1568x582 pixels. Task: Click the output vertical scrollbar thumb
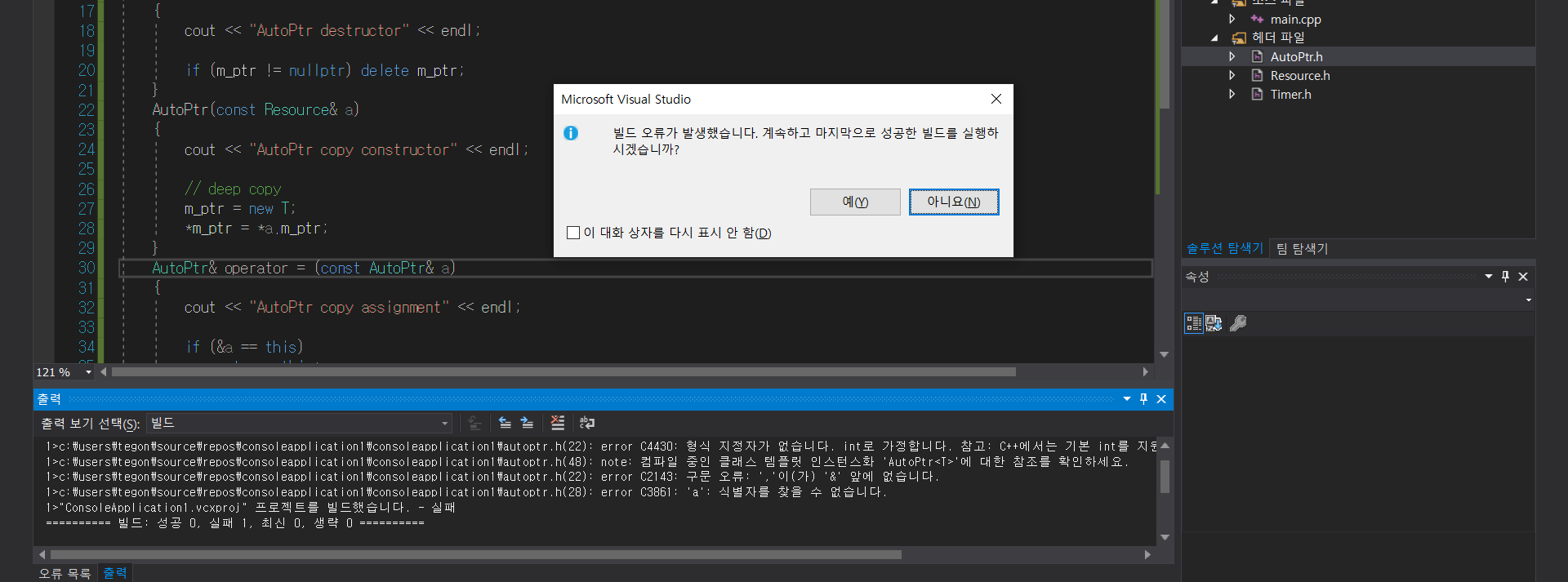coord(1165,477)
